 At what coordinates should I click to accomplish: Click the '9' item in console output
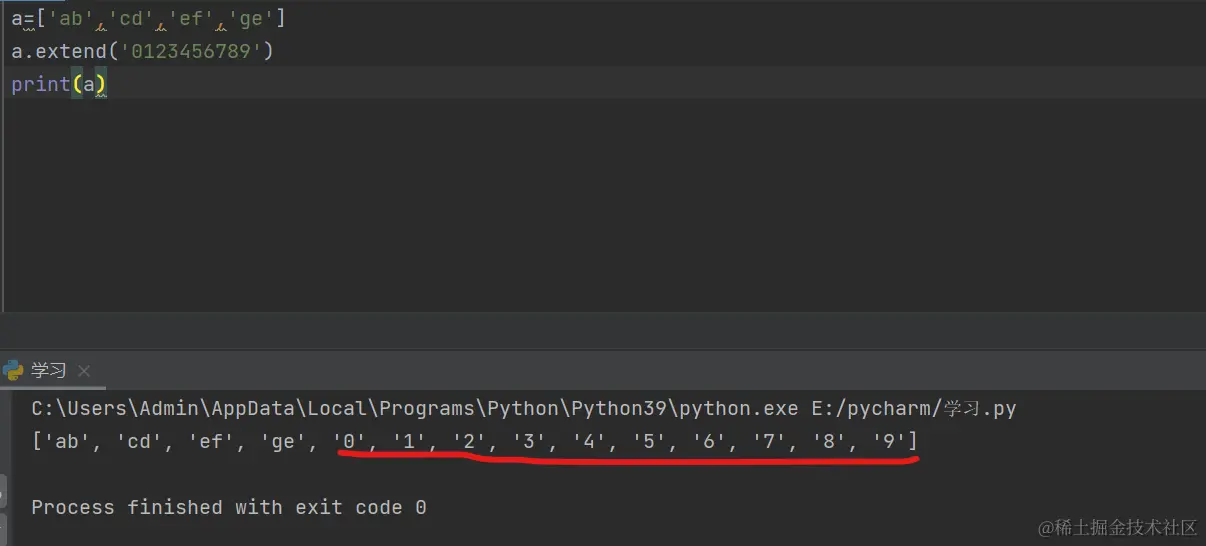(889, 440)
